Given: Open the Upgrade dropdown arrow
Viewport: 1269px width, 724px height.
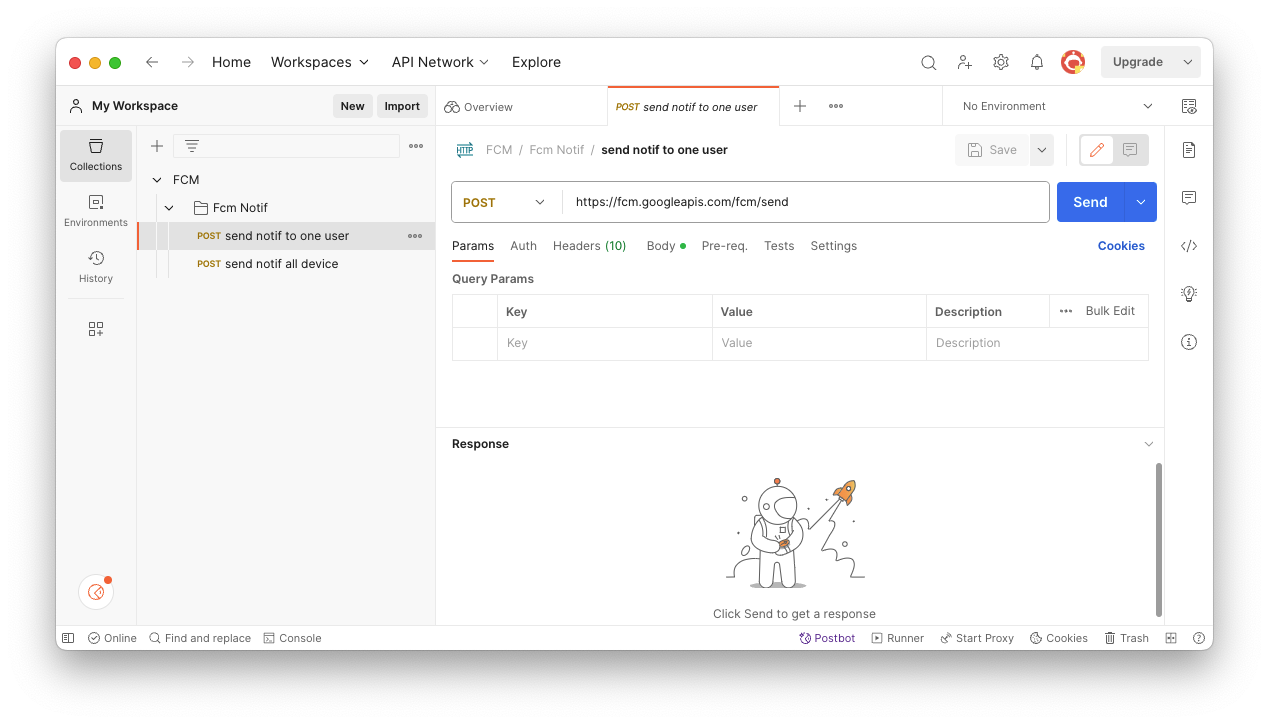Looking at the screenshot, I should tap(1188, 62).
